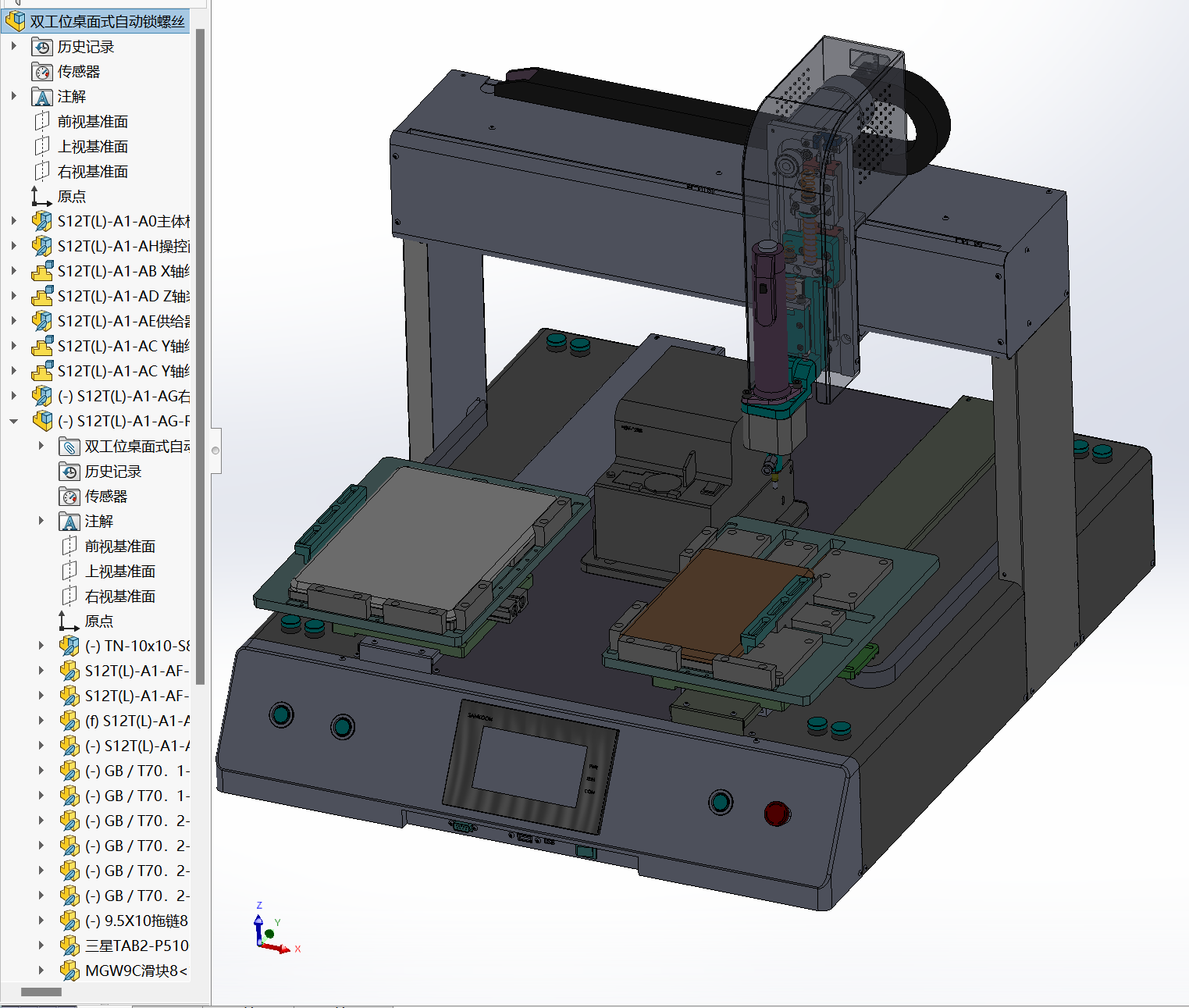The image size is (1189, 1008).
Task: Click the top-level 原点 origin icon
Action: pos(42,197)
